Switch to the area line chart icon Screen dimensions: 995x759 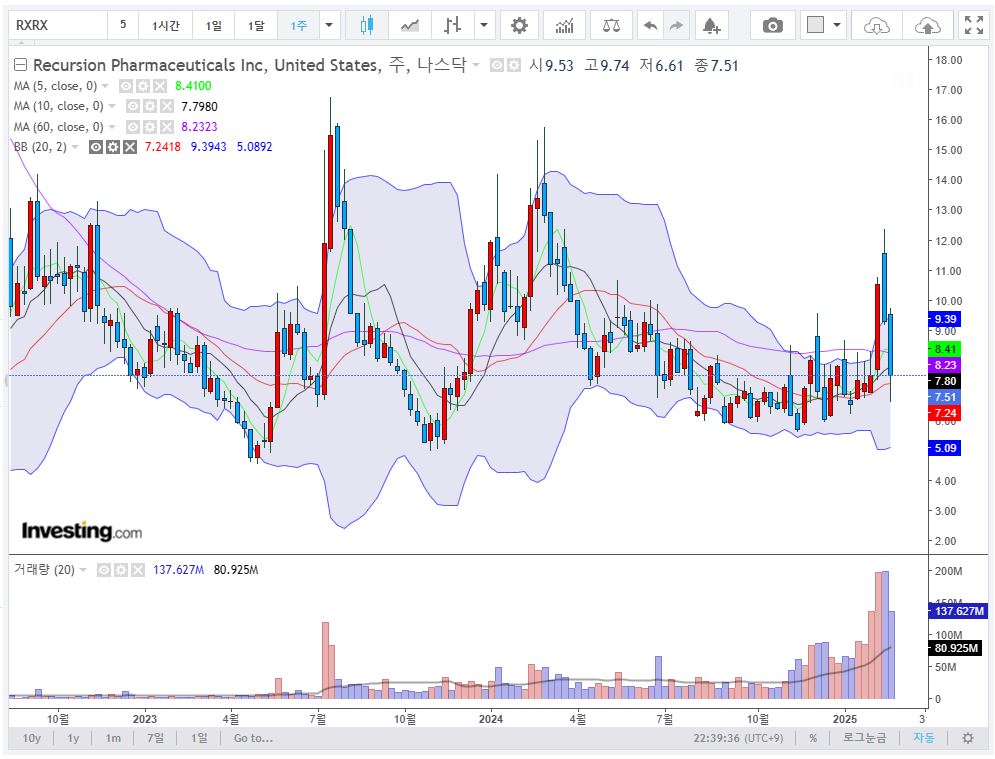point(409,25)
